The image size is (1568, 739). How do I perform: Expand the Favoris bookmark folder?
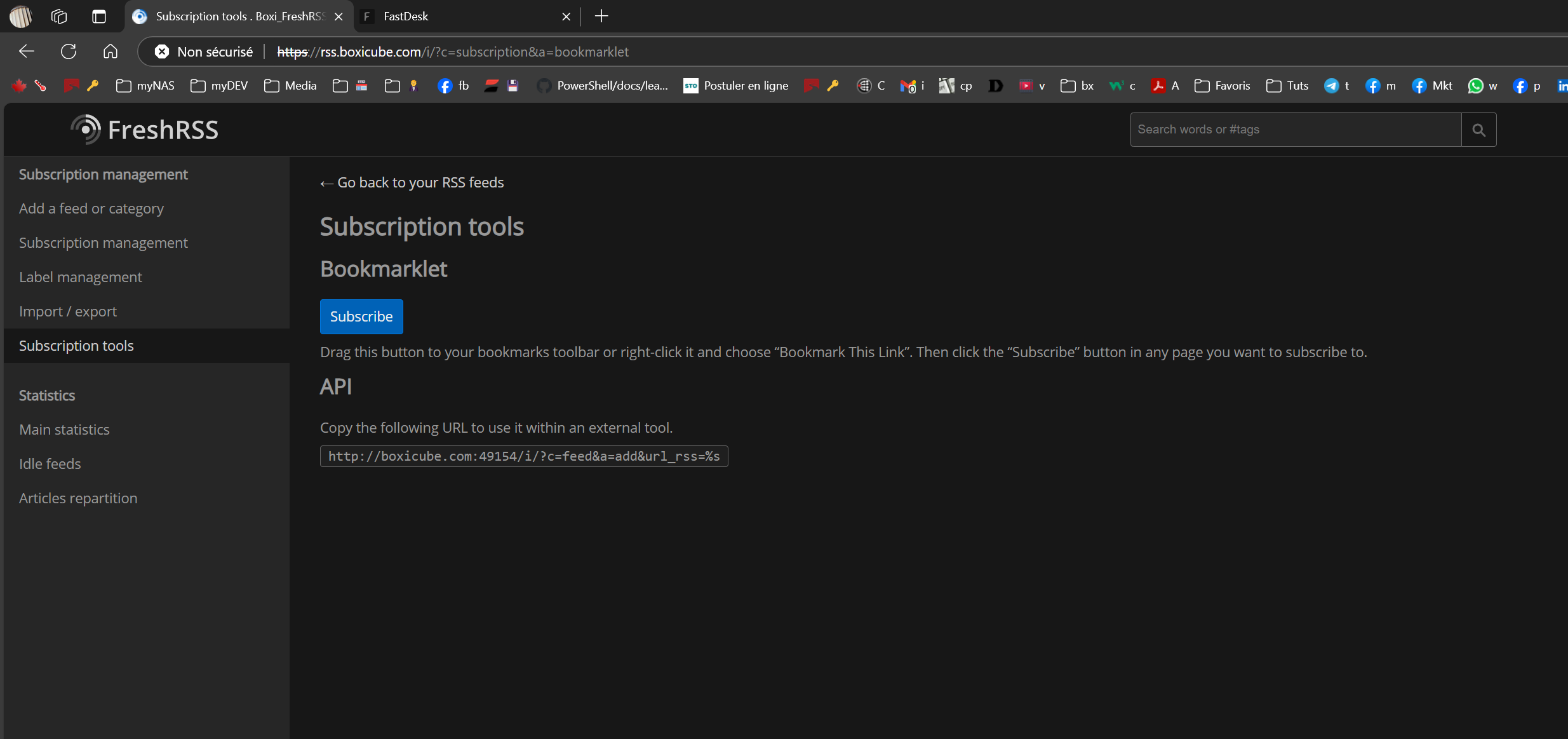pyautogui.click(x=1222, y=86)
